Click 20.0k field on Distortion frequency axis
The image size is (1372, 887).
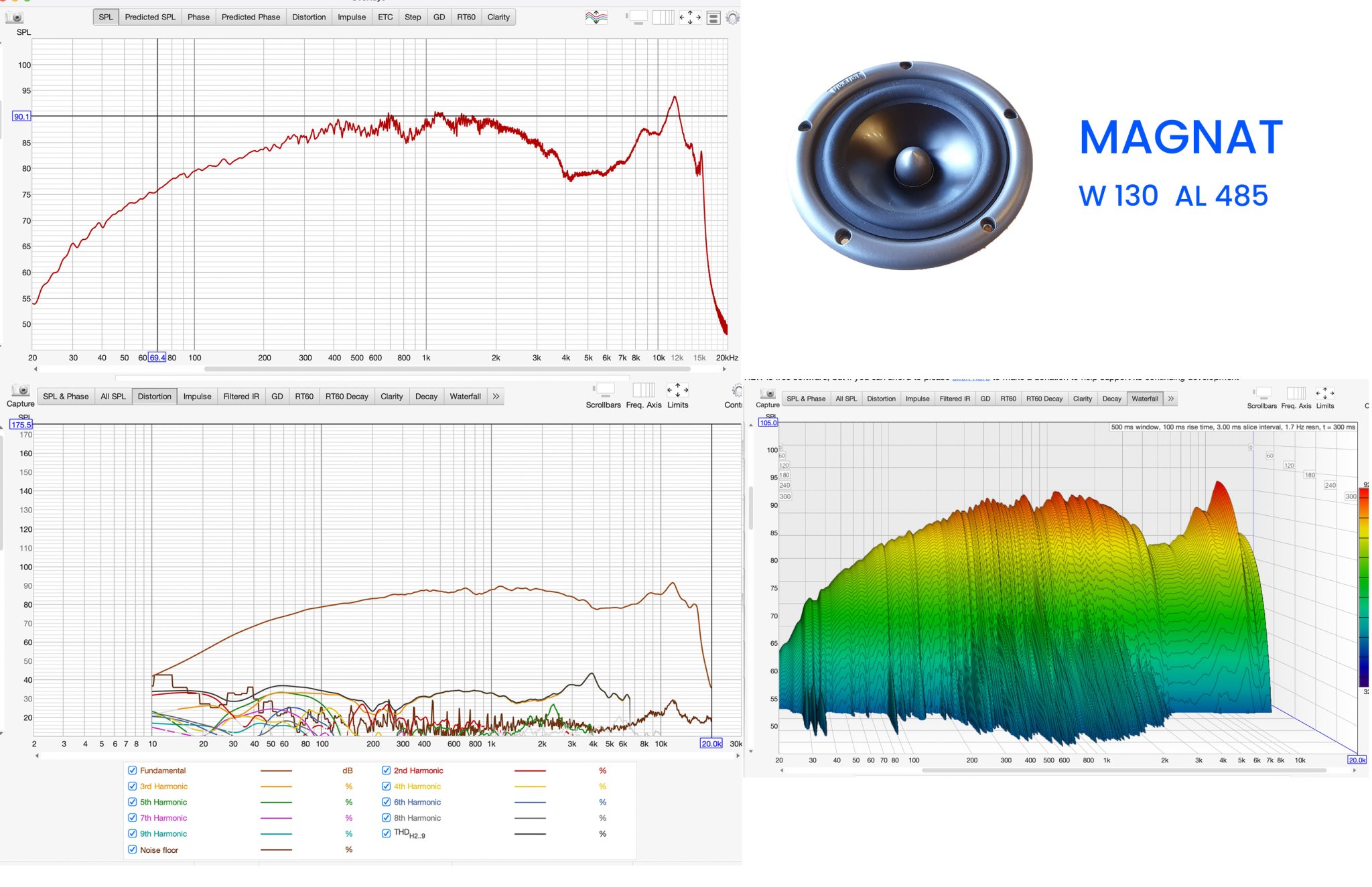(x=711, y=744)
